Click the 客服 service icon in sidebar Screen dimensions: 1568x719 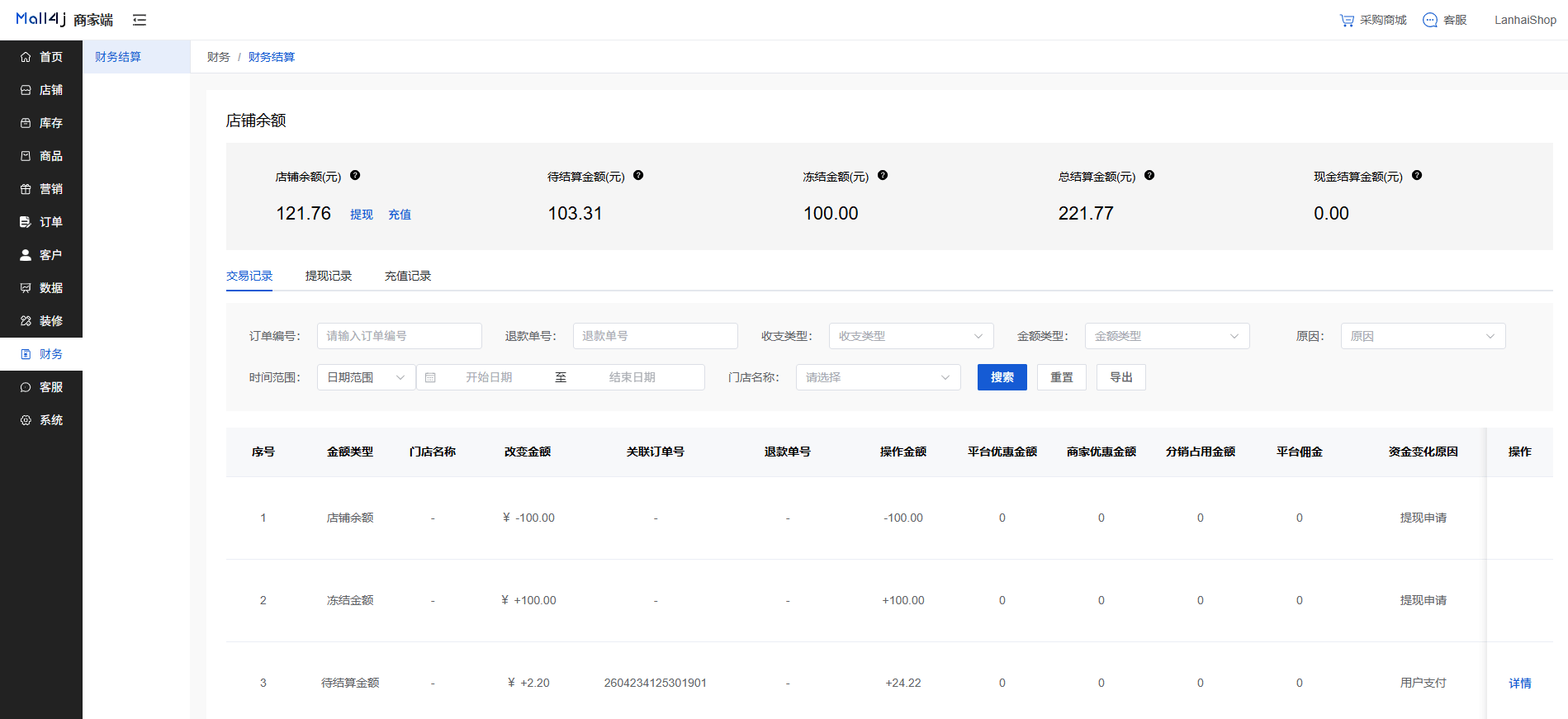tap(26, 387)
